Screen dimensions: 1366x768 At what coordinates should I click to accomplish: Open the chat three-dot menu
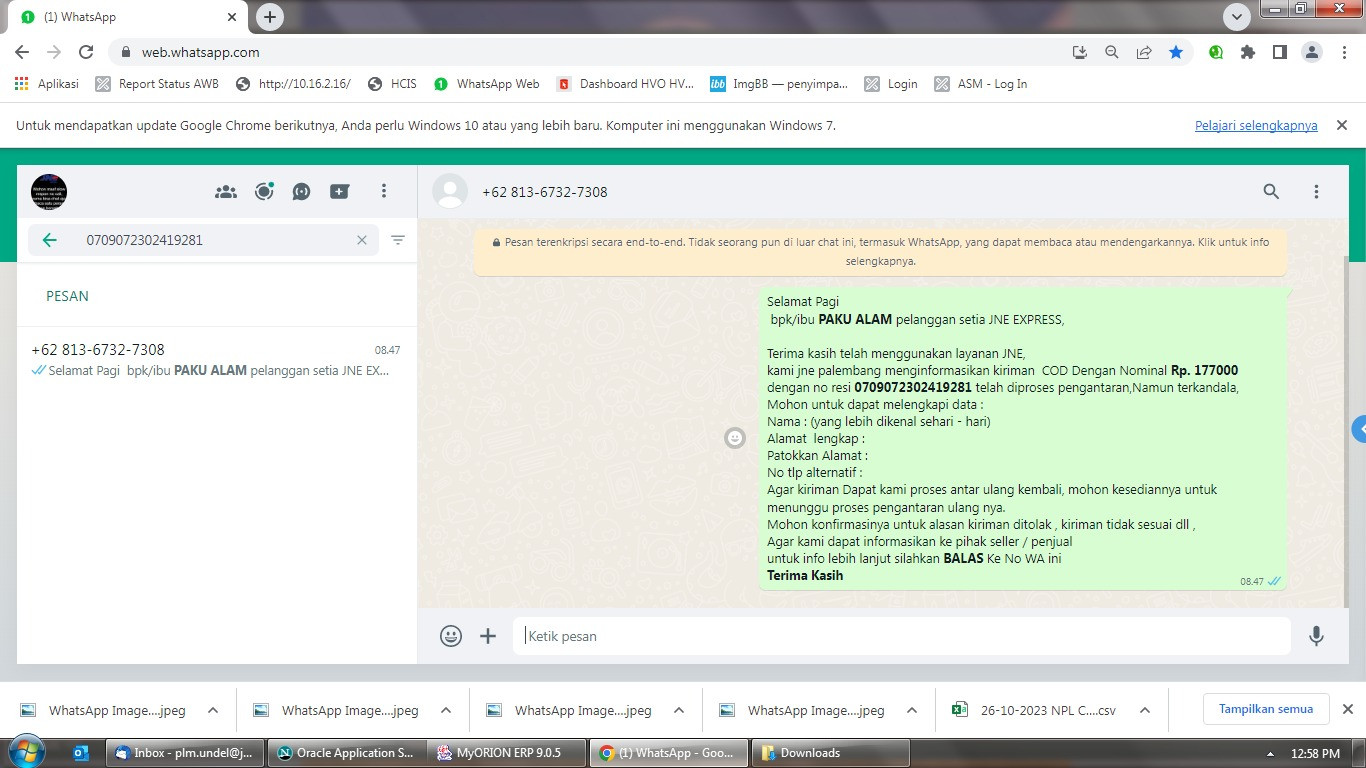[1317, 192]
